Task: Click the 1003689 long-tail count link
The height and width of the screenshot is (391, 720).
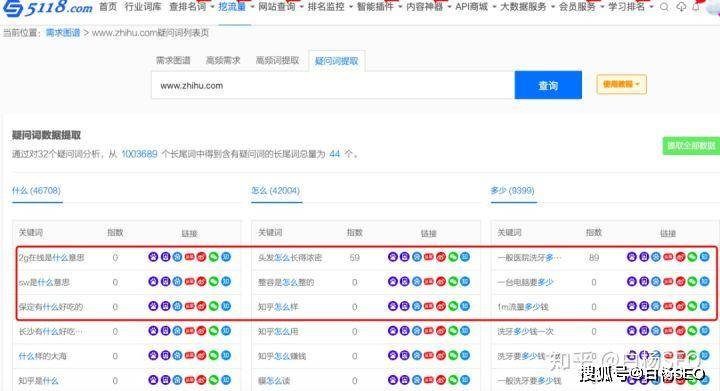Action: pyautogui.click(x=139, y=154)
